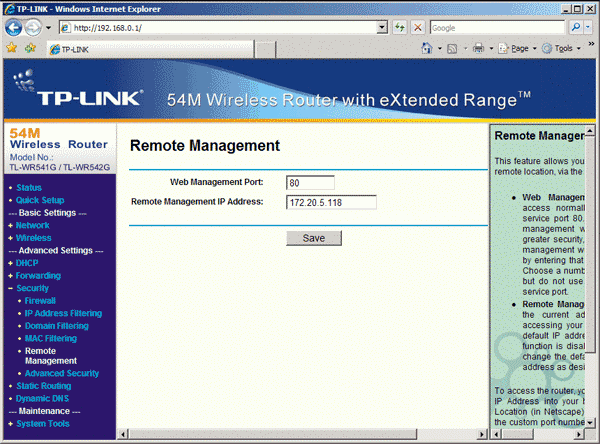The height and width of the screenshot is (444, 600).
Task: Open the search provider dropdown arrow
Action: tap(588, 27)
